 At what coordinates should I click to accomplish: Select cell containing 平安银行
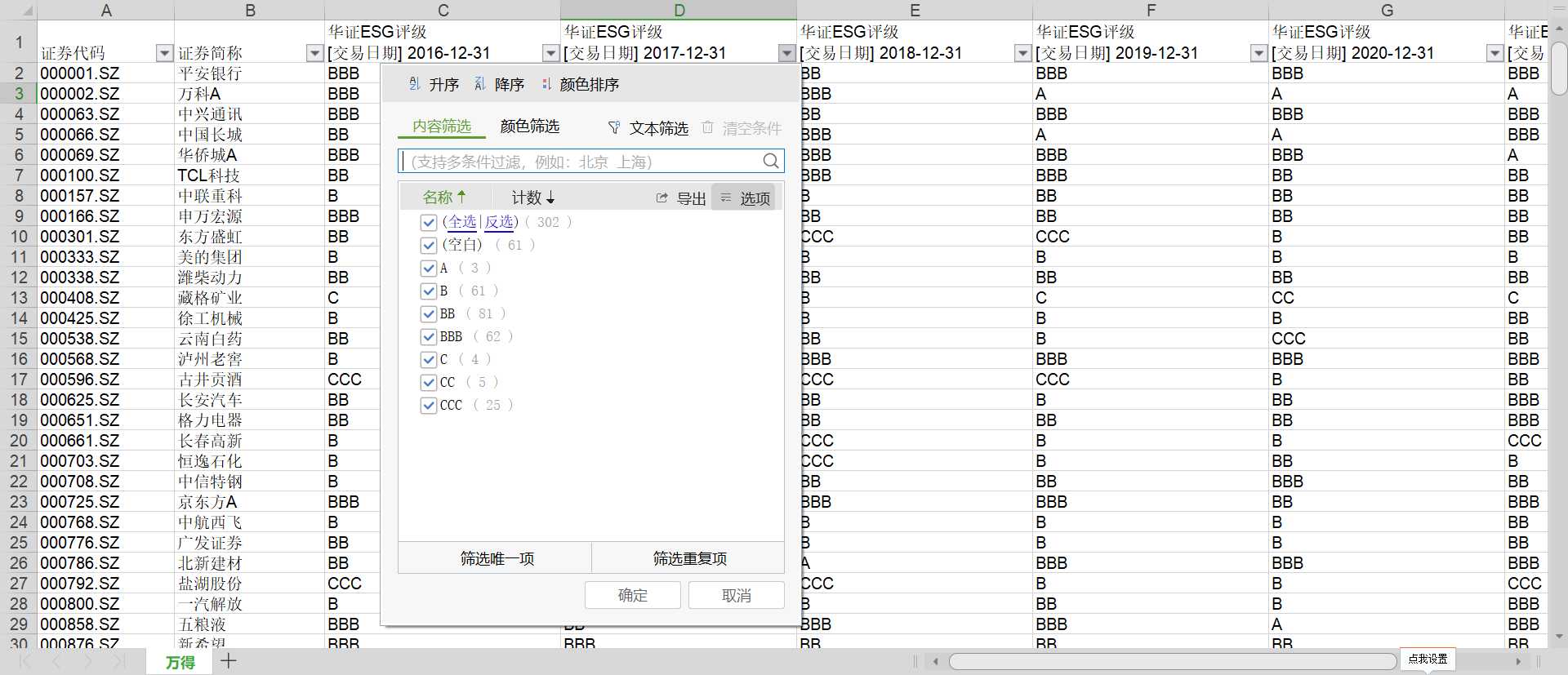pos(249,73)
